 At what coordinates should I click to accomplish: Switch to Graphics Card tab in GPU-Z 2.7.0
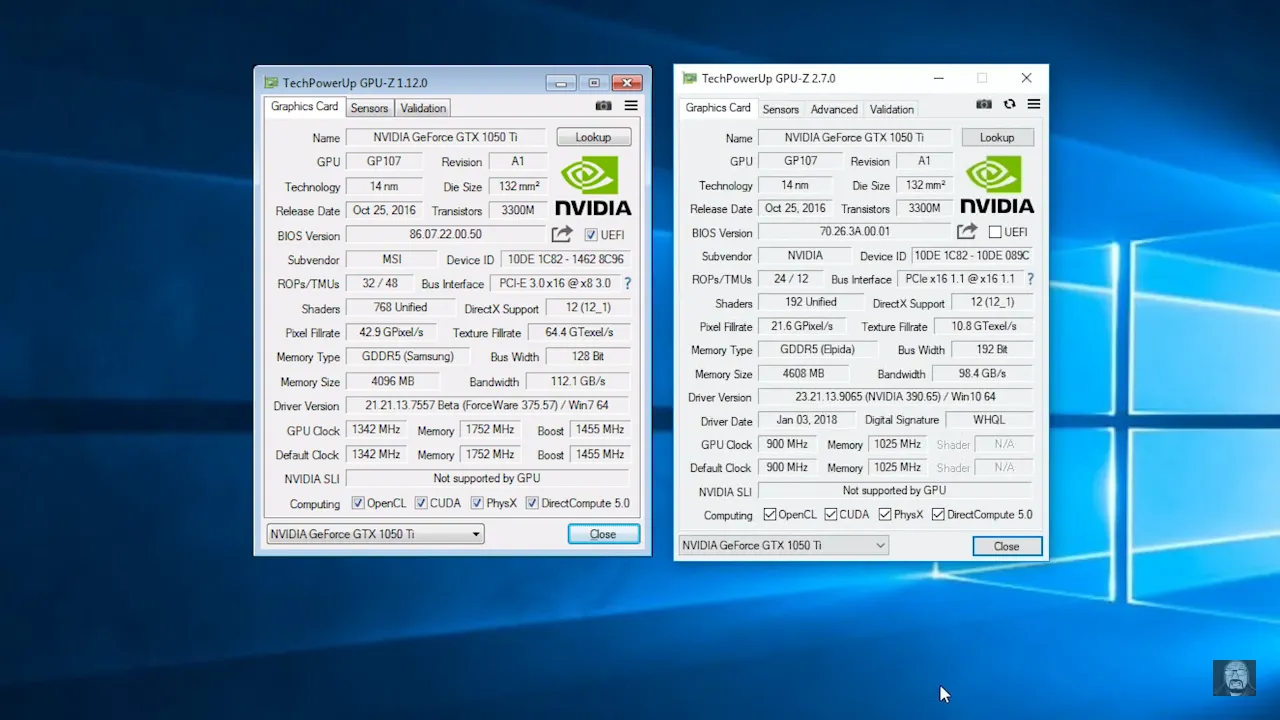pos(718,108)
